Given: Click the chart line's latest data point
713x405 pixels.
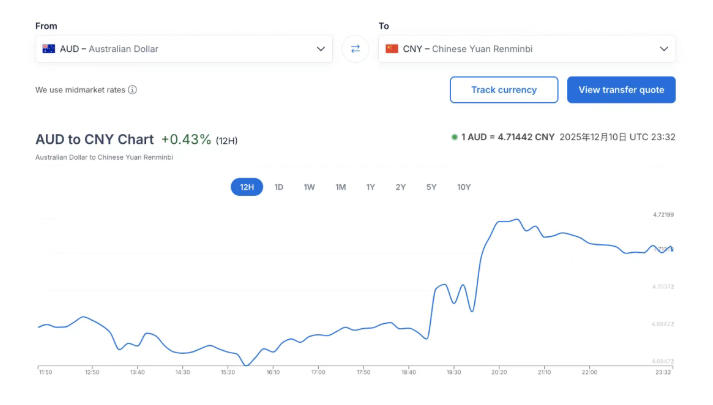Looking at the screenshot, I should coord(672,249).
